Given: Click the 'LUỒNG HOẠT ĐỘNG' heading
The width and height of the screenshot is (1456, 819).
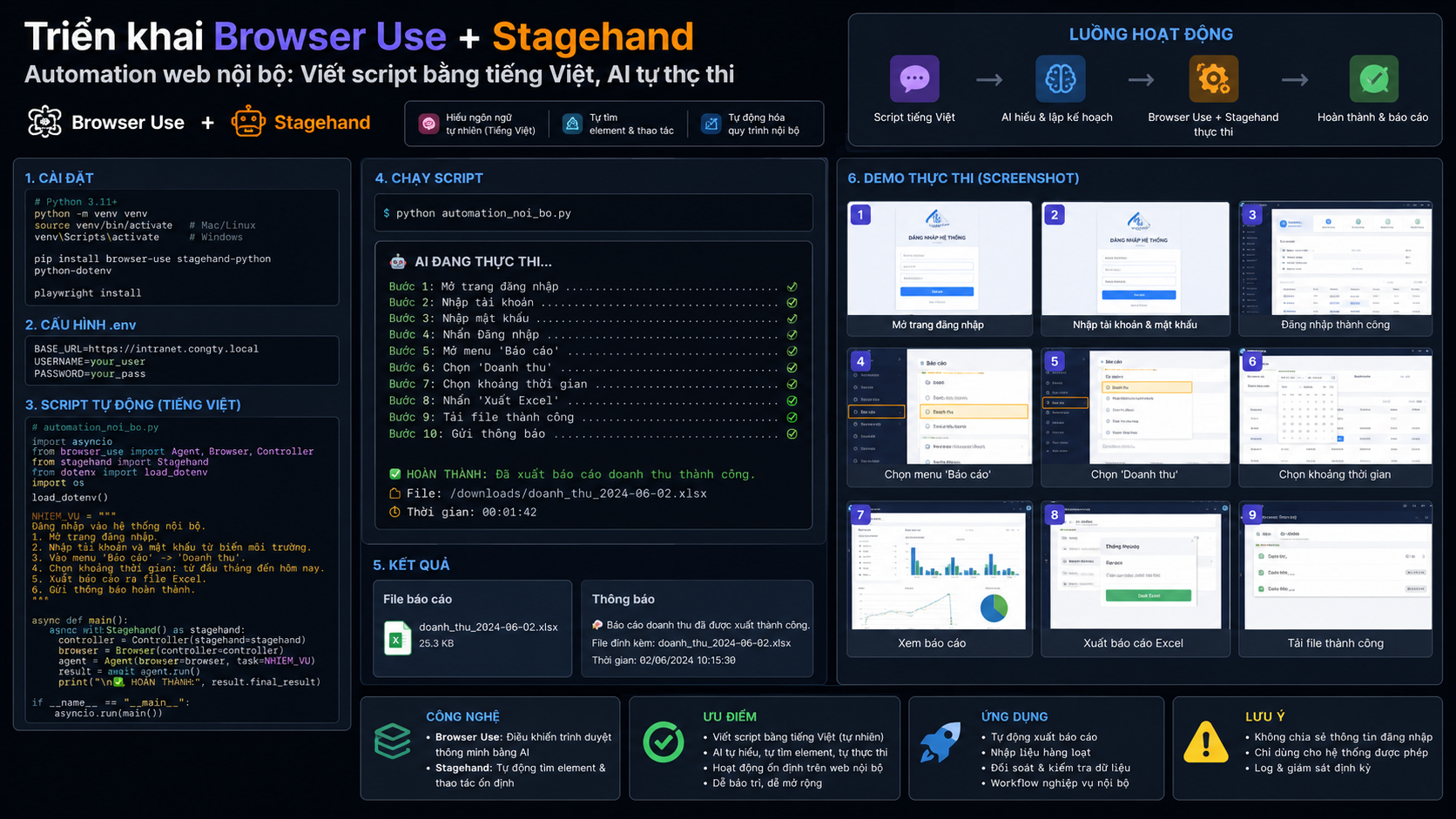Looking at the screenshot, I should (1151, 34).
